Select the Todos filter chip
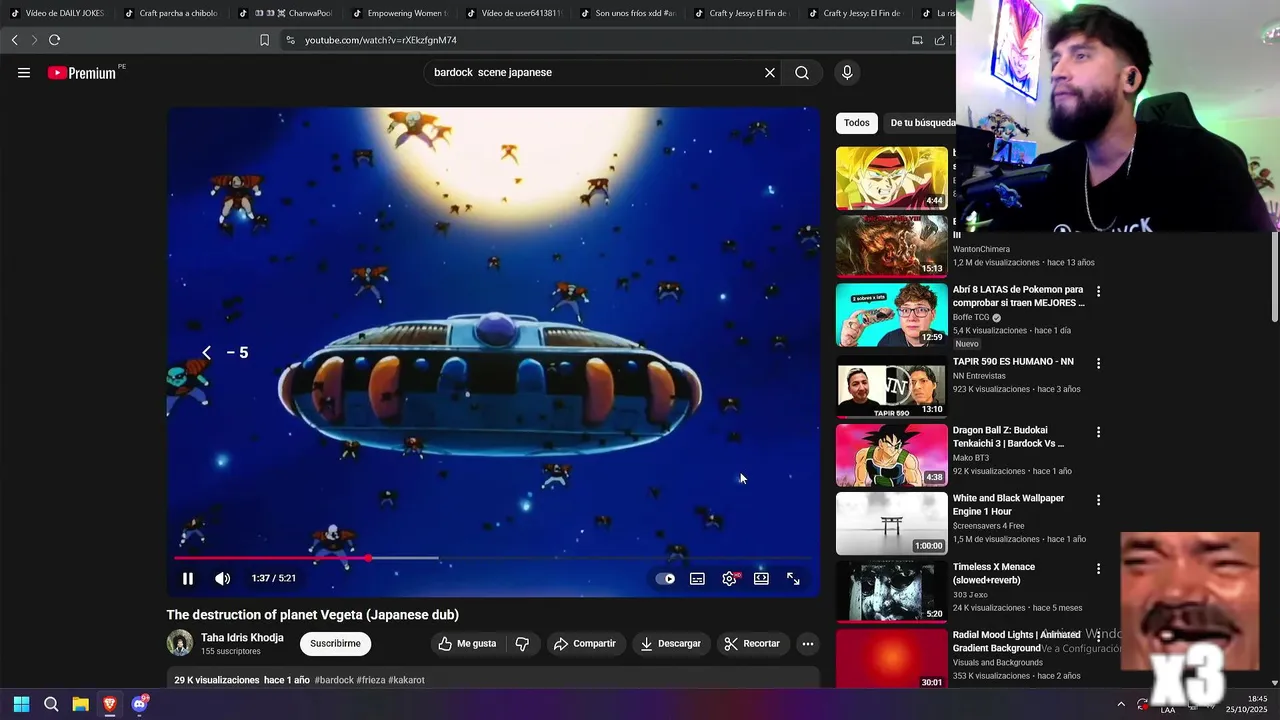Viewport: 1280px width, 720px height. tap(857, 123)
